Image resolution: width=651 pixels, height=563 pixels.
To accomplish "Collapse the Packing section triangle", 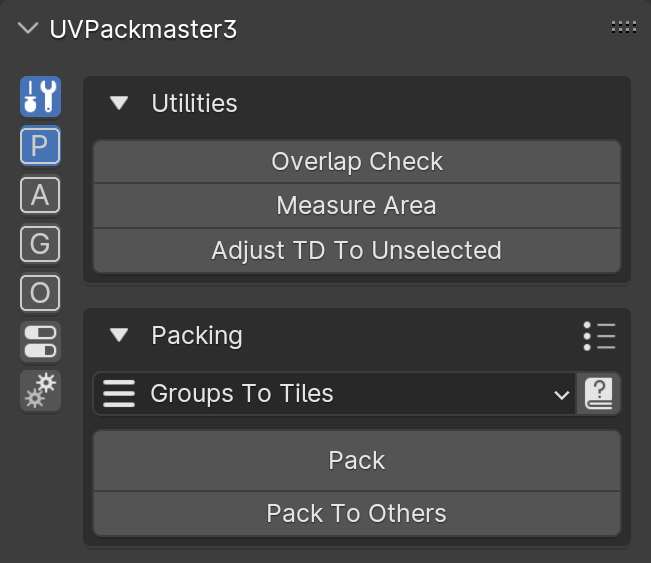I will point(119,335).
